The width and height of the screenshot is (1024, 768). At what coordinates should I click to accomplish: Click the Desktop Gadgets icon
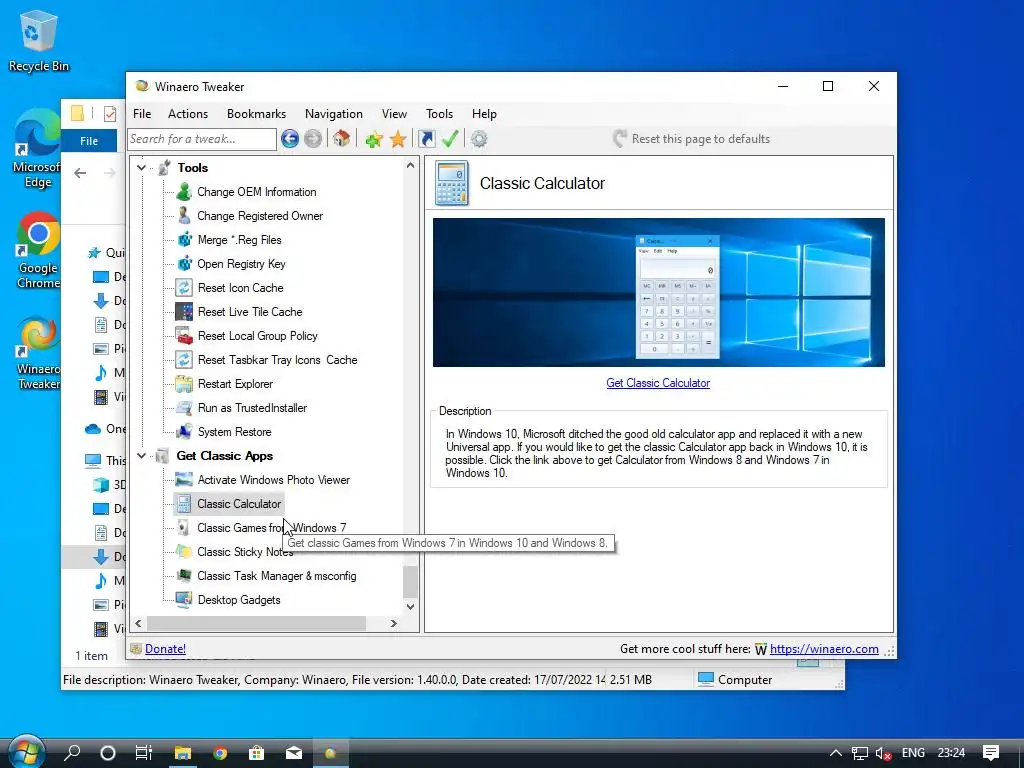tap(184, 600)
